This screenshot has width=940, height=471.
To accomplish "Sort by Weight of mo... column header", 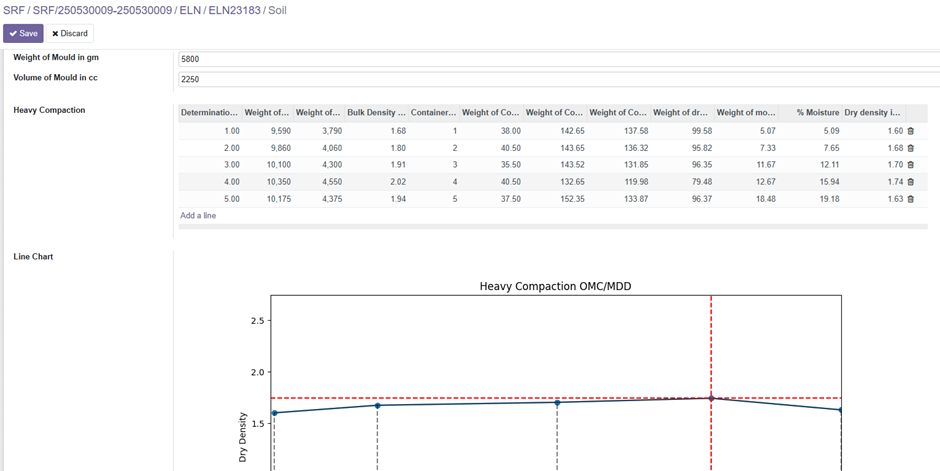I will click(746, 113).
